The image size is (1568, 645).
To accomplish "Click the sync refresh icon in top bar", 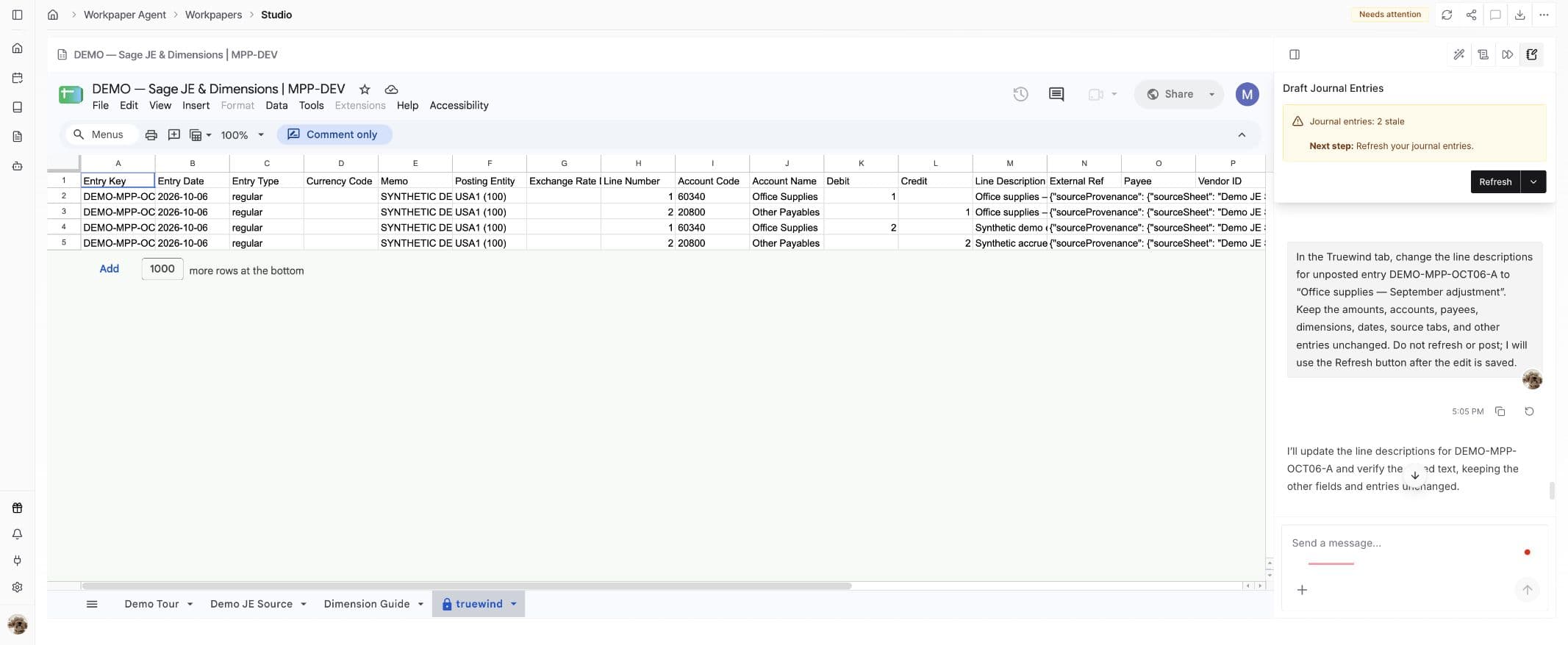I will click(x=1447, y=15).
